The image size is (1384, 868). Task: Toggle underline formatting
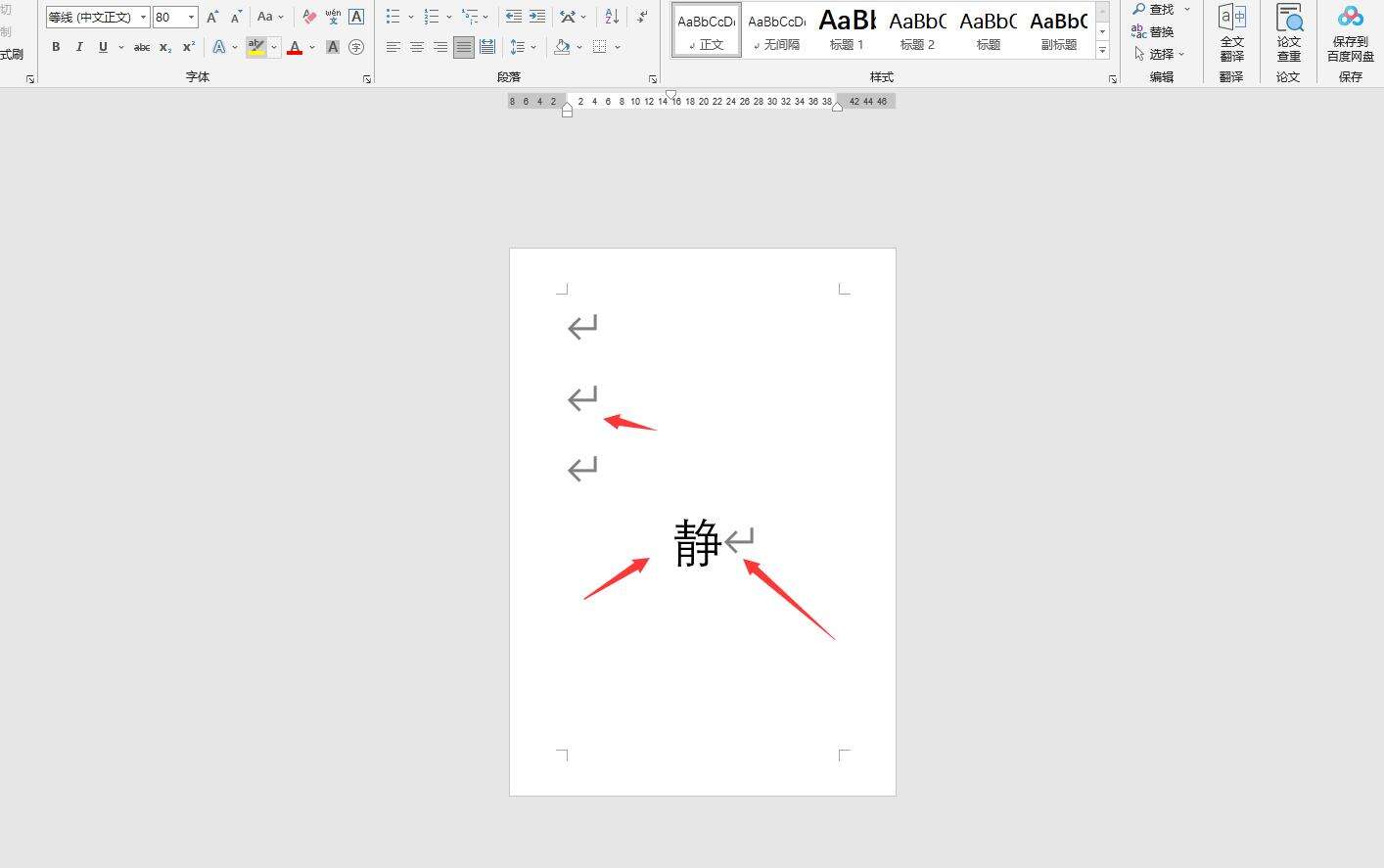103,47
